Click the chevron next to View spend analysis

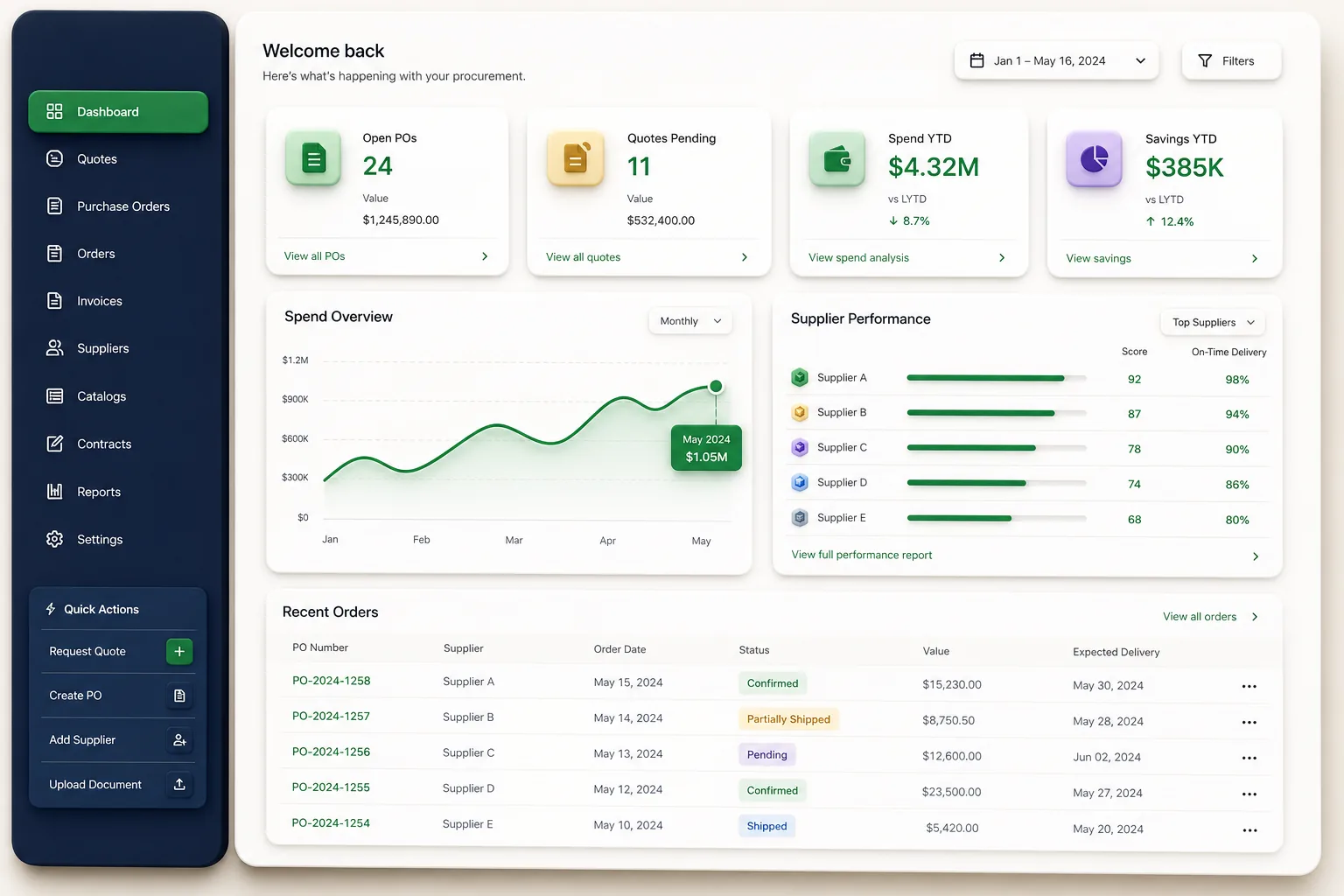(x=1002, y=257)
